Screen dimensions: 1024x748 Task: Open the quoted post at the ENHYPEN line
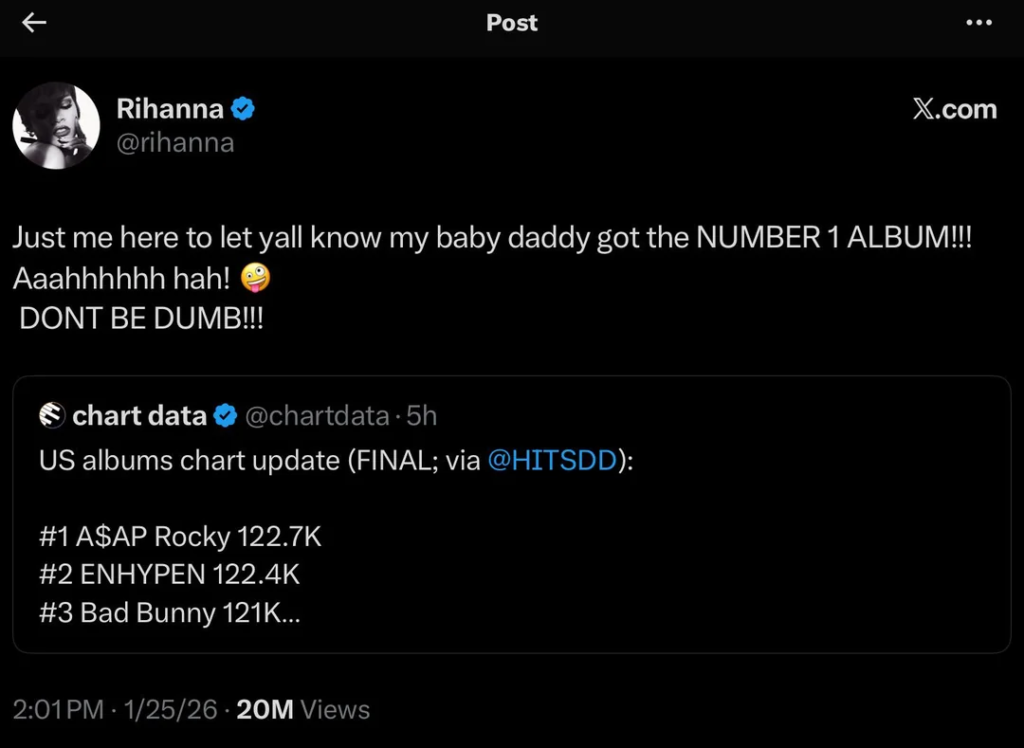[170, 575]
